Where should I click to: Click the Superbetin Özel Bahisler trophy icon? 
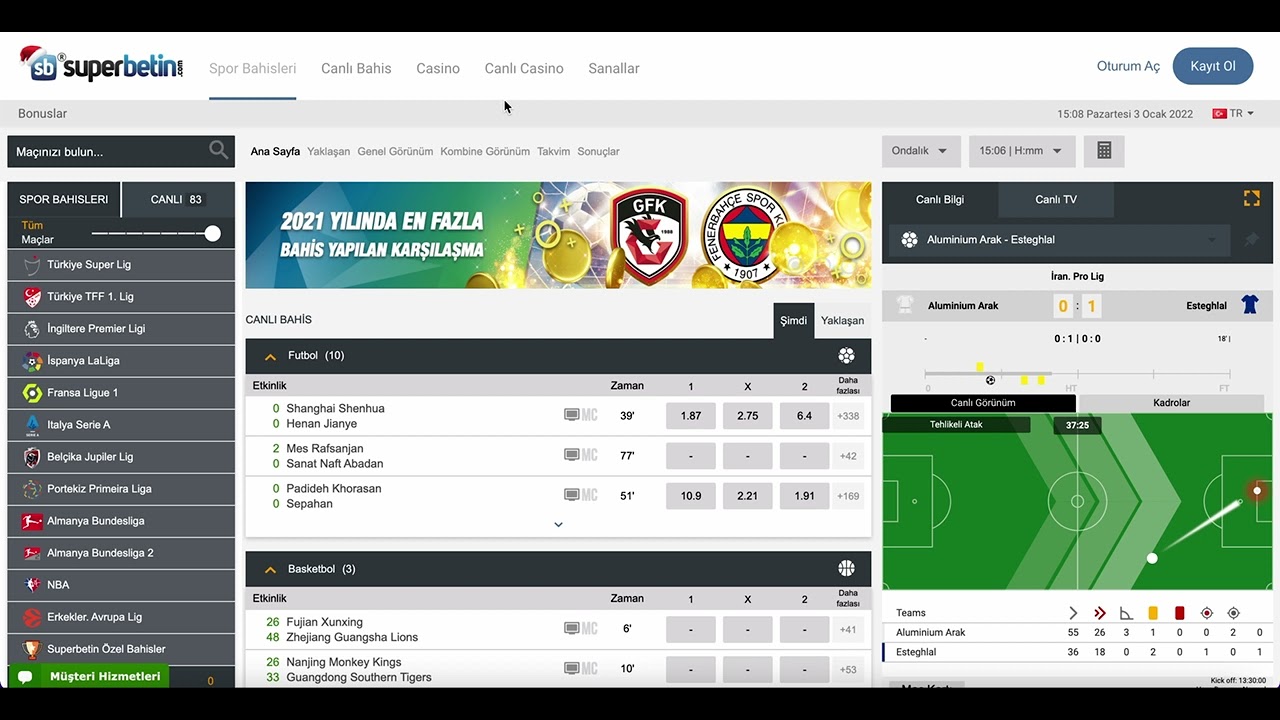32,649
